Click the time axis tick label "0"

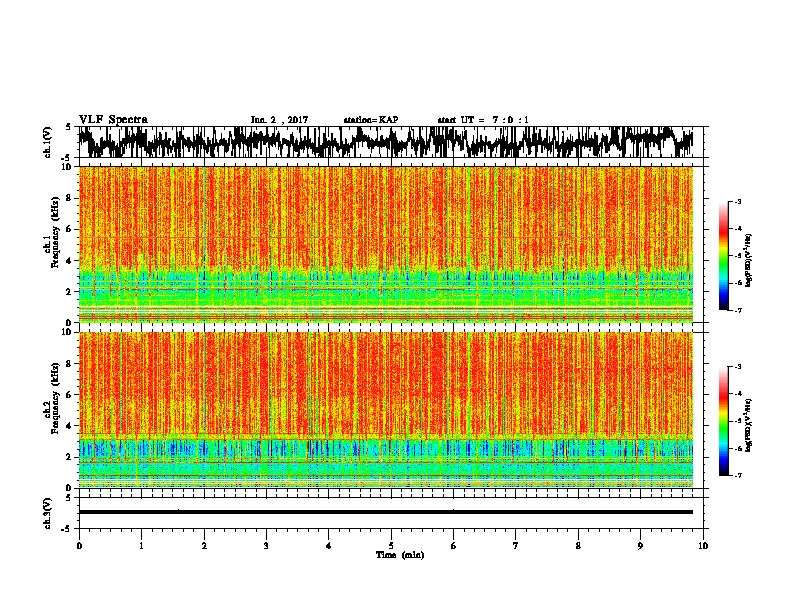[x=79, y=546]
